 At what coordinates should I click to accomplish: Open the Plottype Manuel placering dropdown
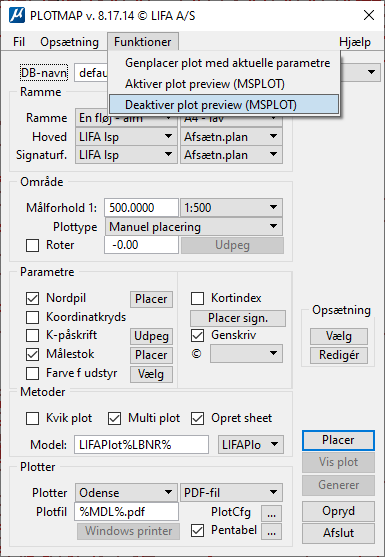[x=194, y=227]
